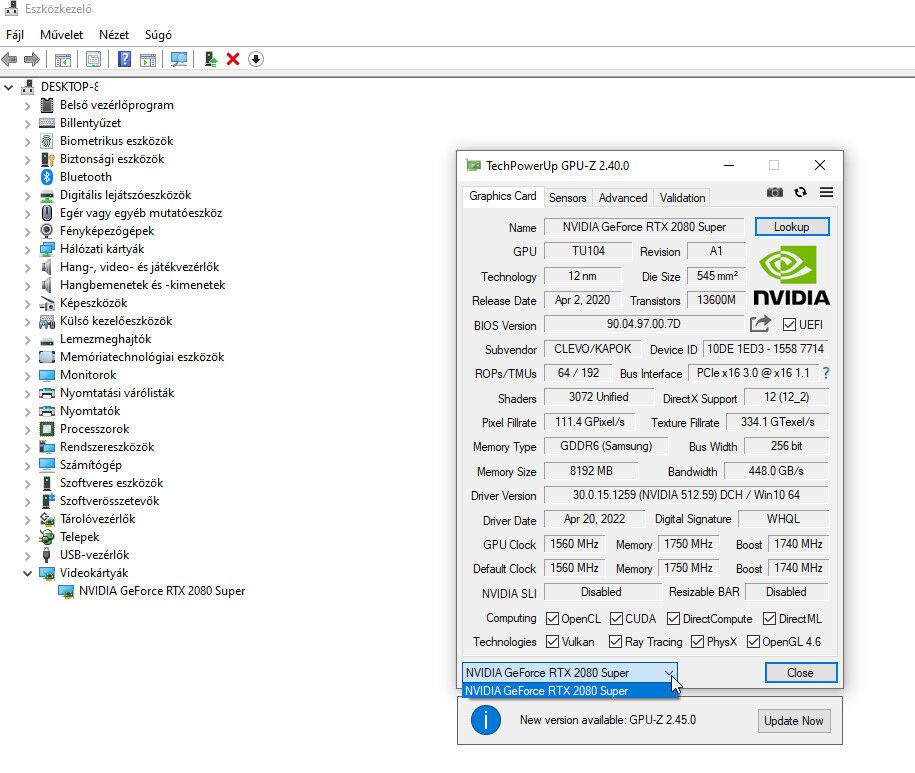Expand the Lemezmeghajtók category
Screen dimensions: 915x773
pos(27,339)
